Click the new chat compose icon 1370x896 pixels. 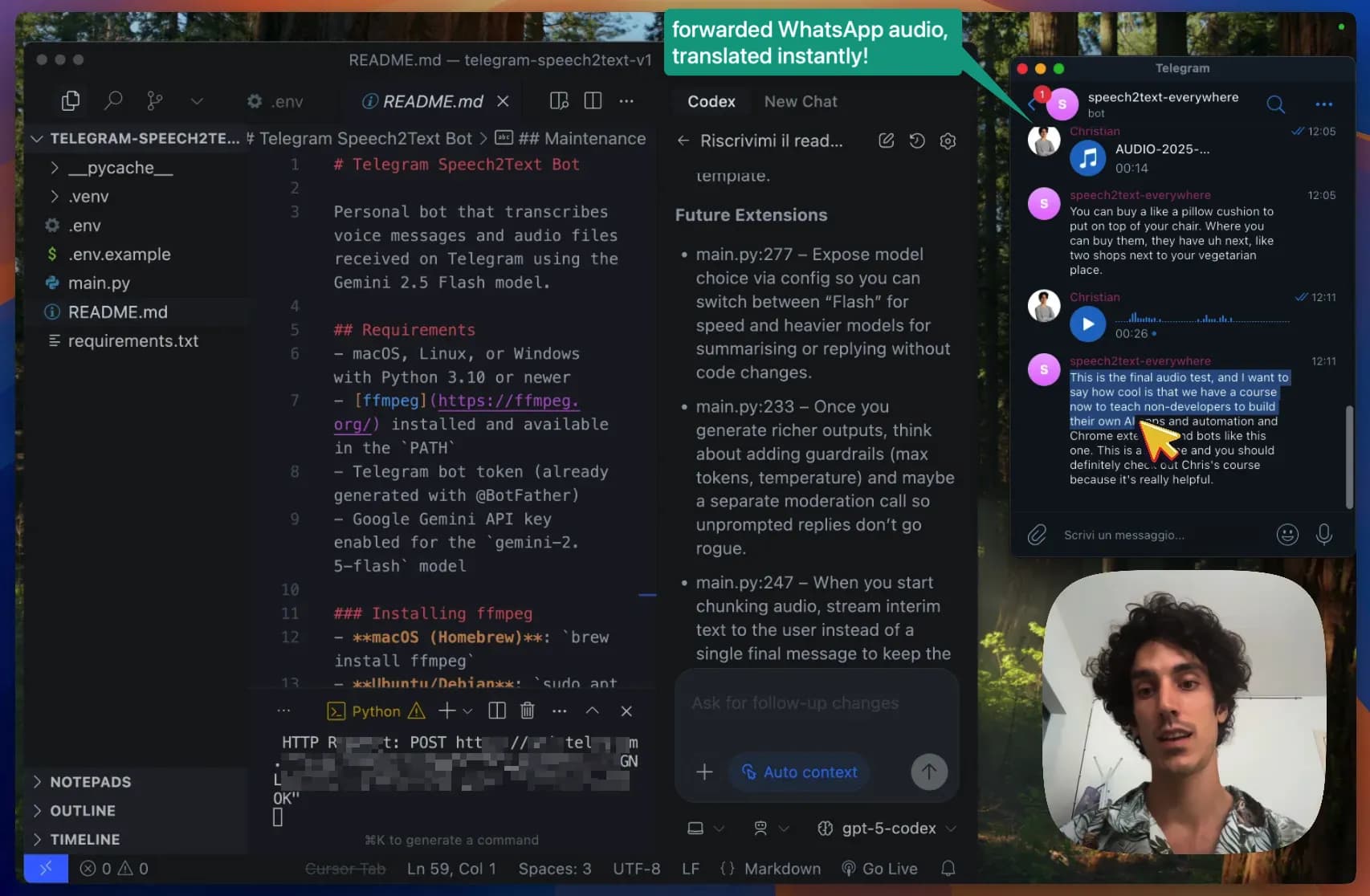(887, 141)
